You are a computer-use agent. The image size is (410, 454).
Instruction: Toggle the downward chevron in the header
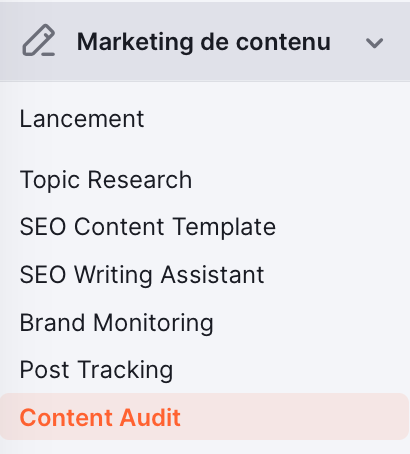coord(374,43)
